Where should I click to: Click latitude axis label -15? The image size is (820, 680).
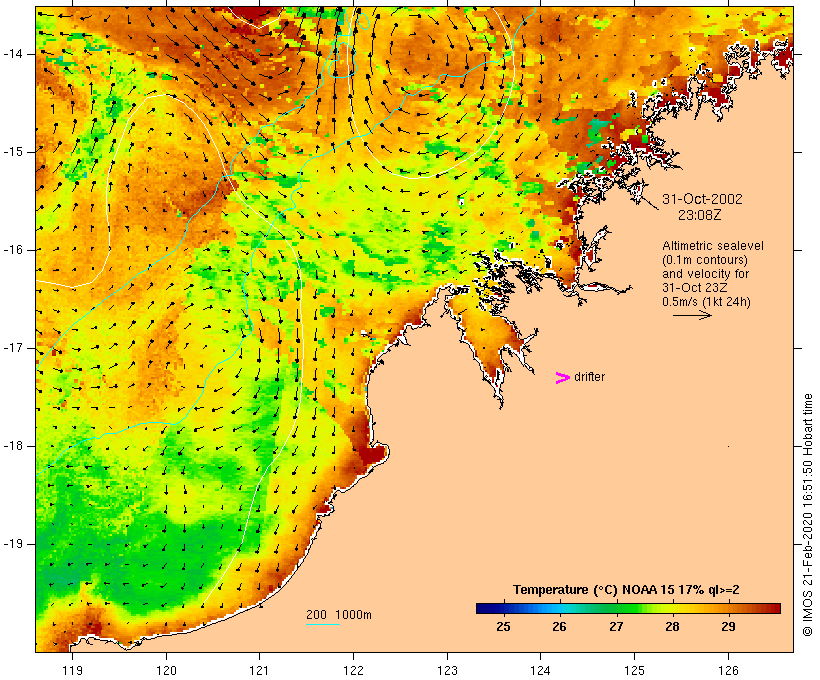tap(12, 152)
